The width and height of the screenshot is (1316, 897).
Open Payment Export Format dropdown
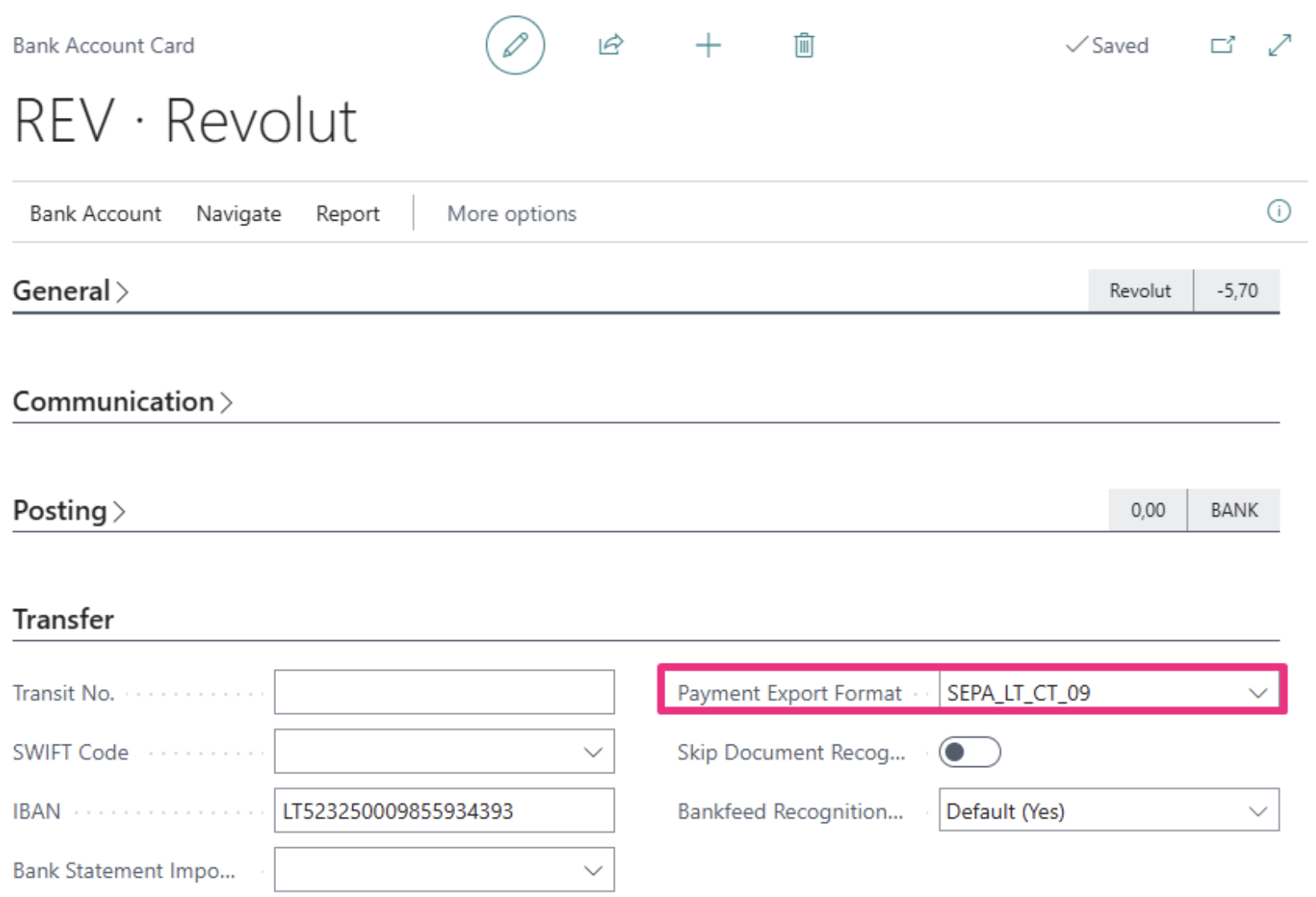(x=1257, y=692)
